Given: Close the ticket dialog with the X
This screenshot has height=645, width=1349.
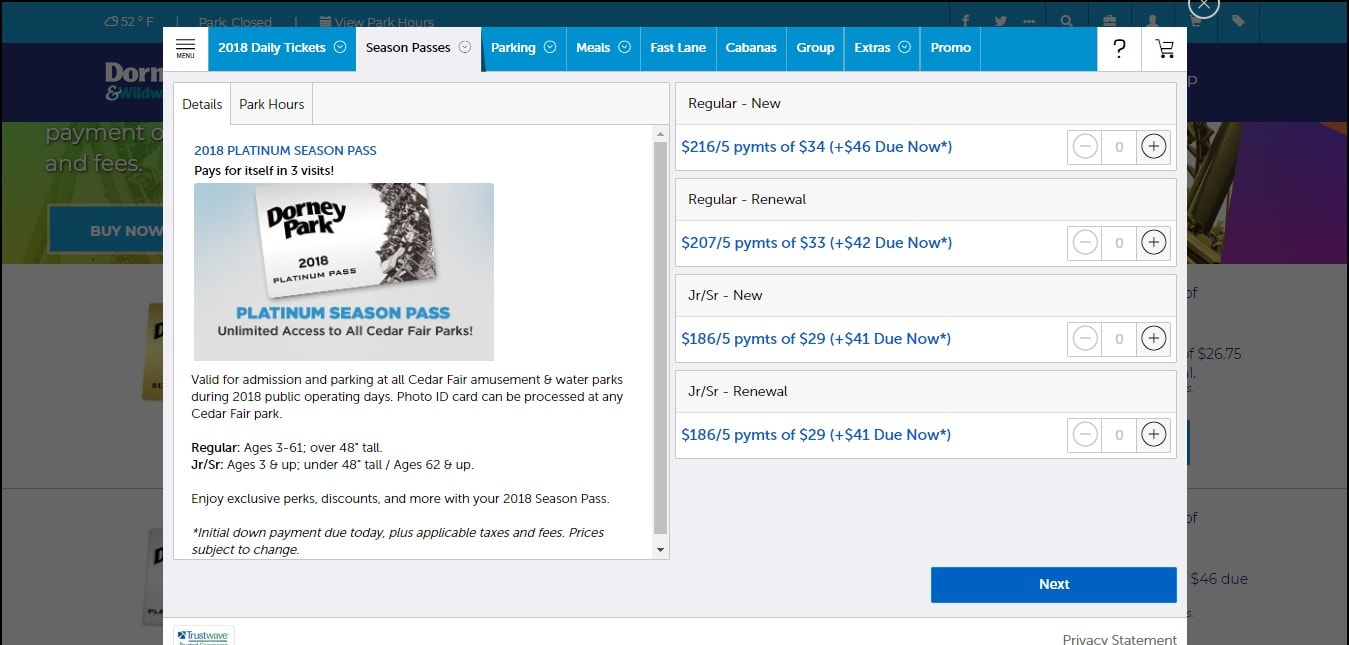Looking at the screenshot, I should tap(1204, 4).
